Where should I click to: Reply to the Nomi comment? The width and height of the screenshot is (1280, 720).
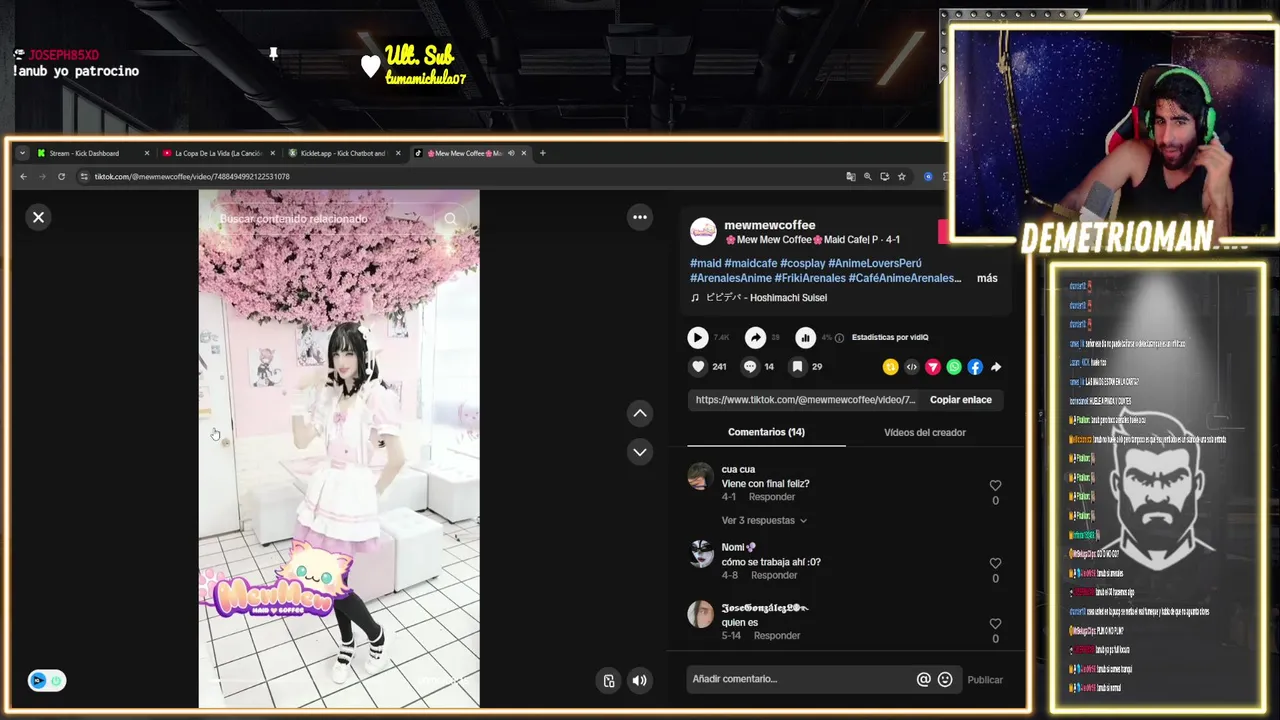(x=774, y=575)
